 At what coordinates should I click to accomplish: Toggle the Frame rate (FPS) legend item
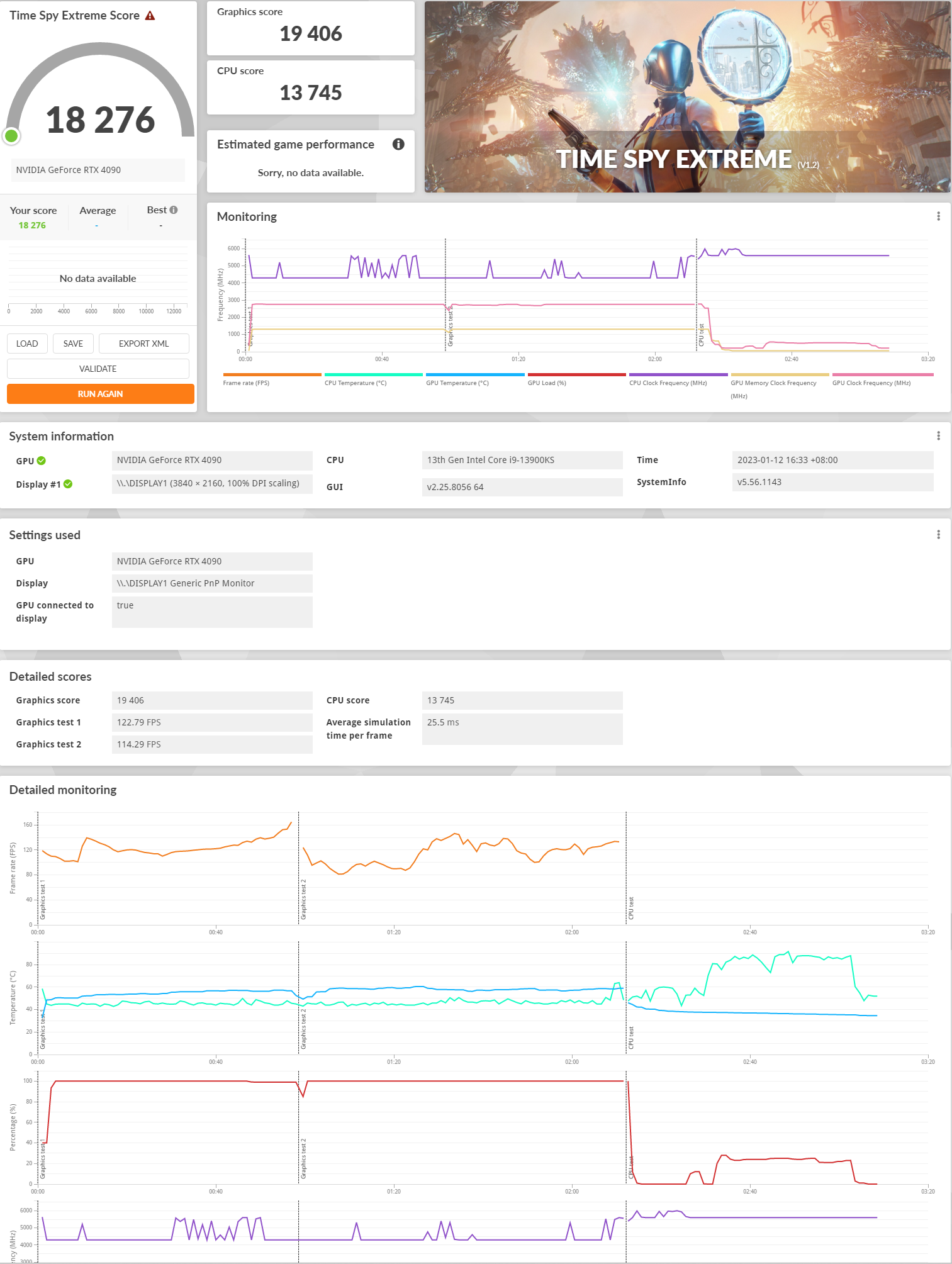point(272,379)
